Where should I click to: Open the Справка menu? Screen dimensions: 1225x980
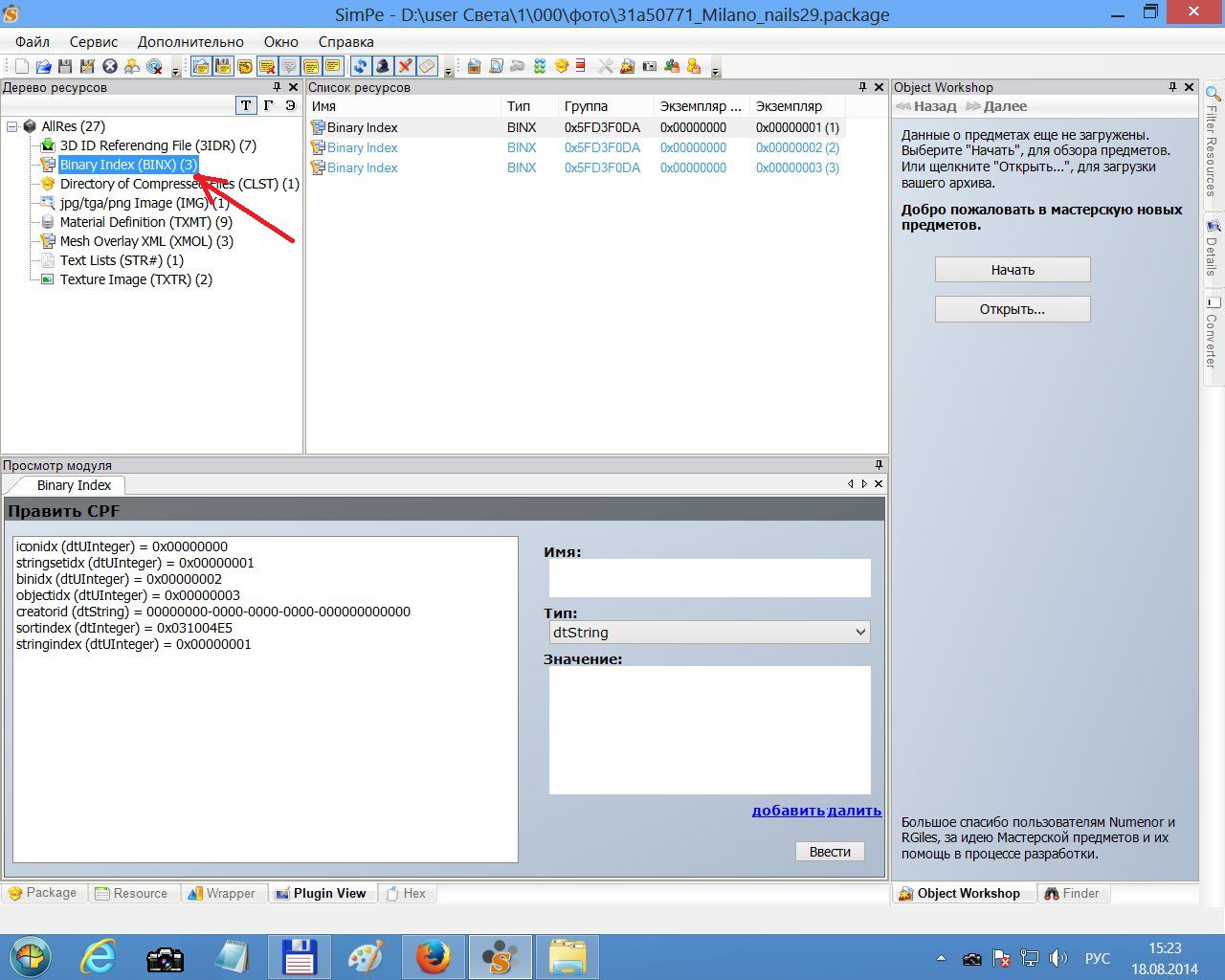(345, 42)
